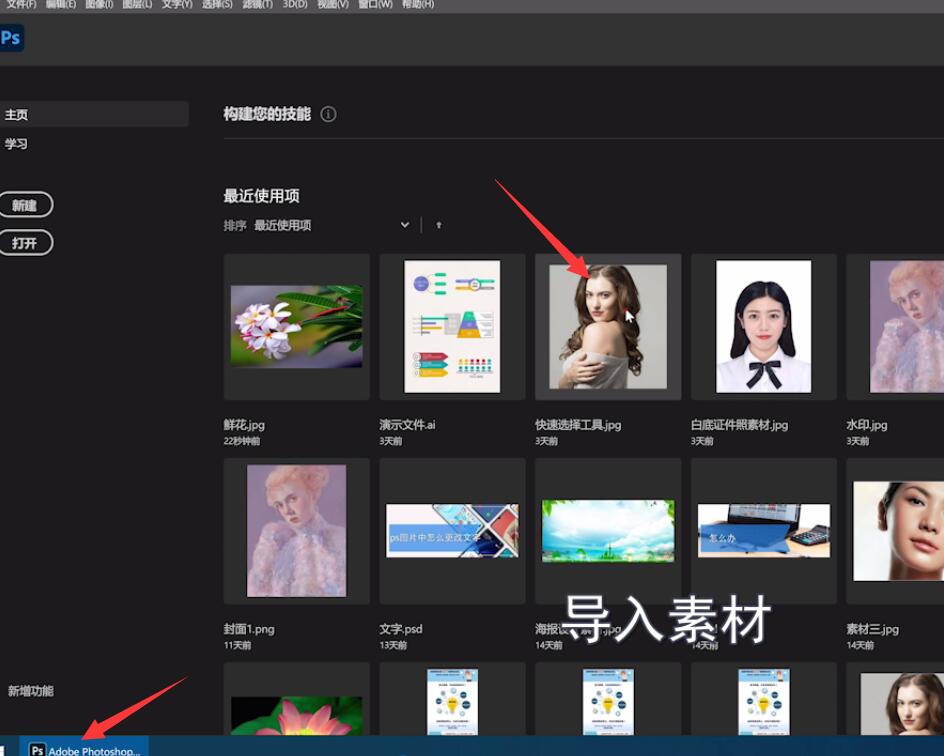This screenshot has width=944, height=756.
Task: Click the 快速选择工具.jpg file name
Action: (578, 425)
